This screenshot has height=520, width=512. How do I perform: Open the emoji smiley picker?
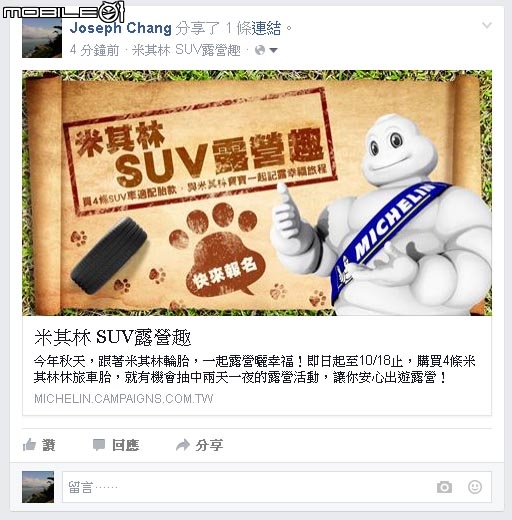(x=475, y=487)
